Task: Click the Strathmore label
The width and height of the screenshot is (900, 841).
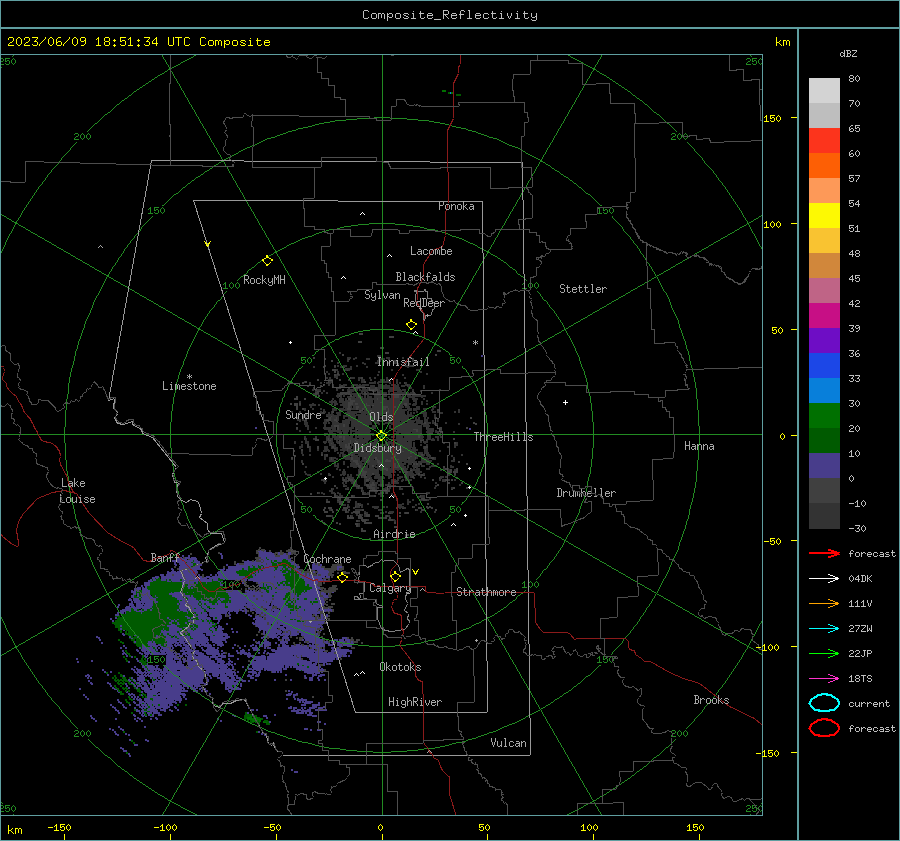Action: tap(486, 592)
